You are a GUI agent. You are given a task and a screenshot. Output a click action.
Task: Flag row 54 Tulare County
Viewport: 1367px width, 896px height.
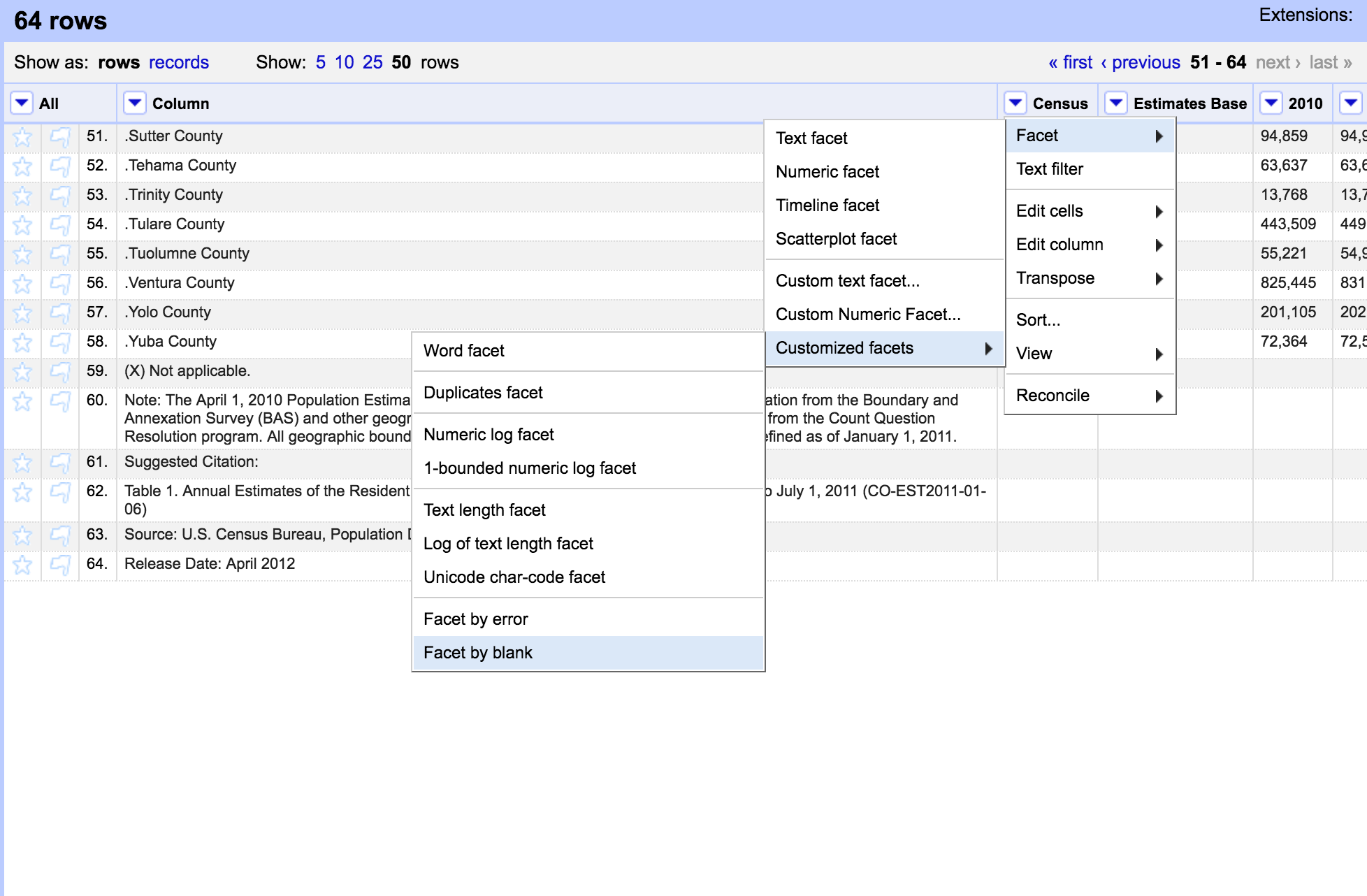coord(60,225)
